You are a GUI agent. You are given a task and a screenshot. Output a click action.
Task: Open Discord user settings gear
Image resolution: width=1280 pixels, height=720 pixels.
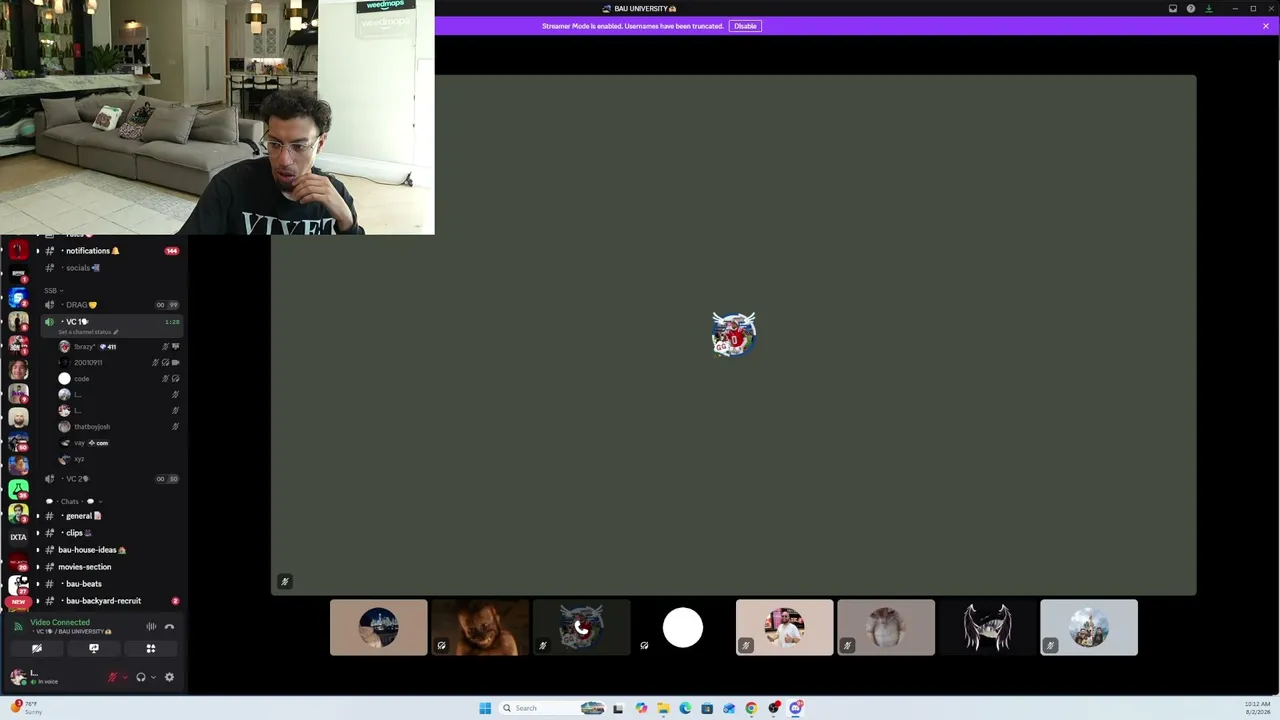[x=169, y=677]
